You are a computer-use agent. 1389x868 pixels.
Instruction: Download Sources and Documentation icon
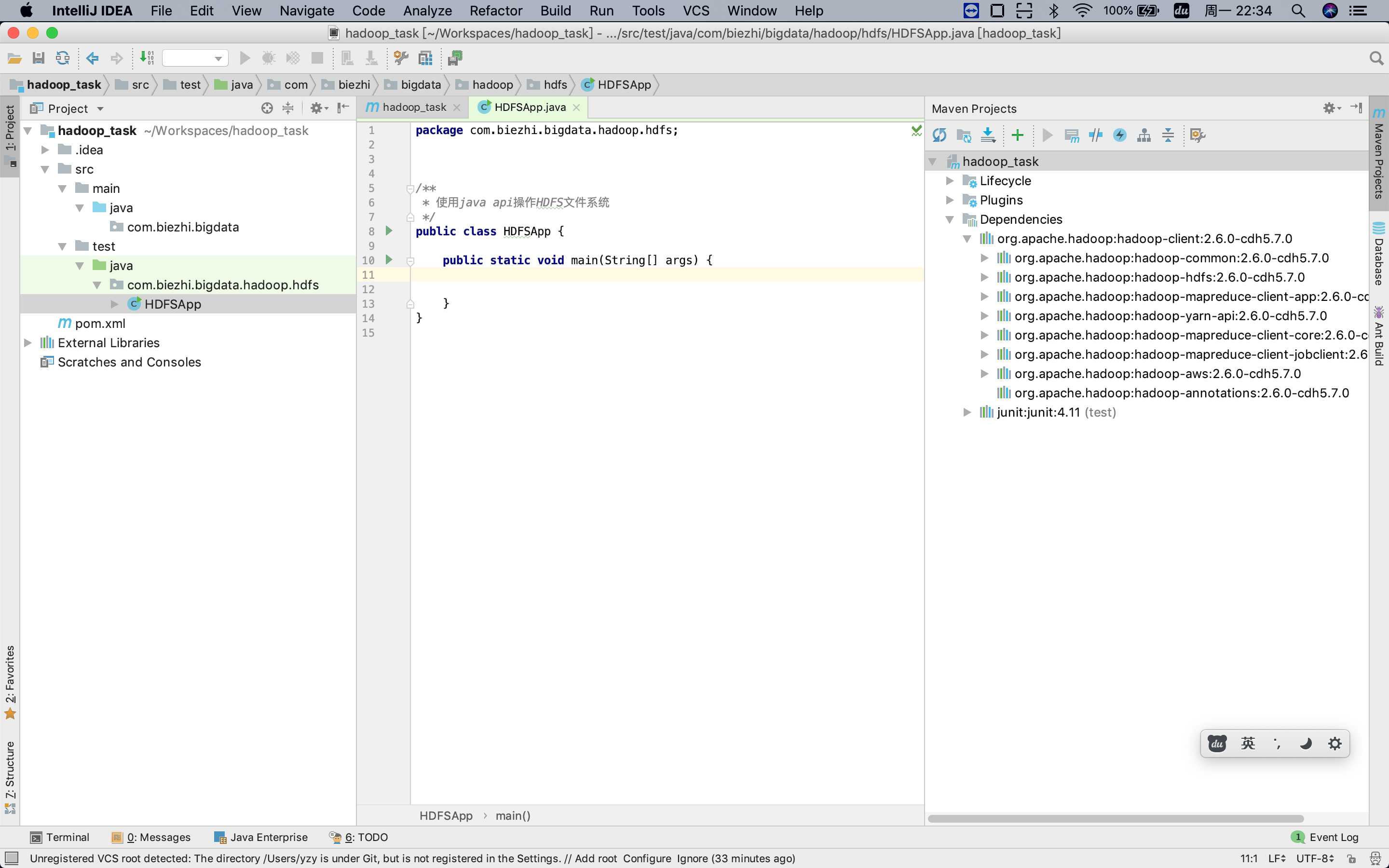click(988, 136)
